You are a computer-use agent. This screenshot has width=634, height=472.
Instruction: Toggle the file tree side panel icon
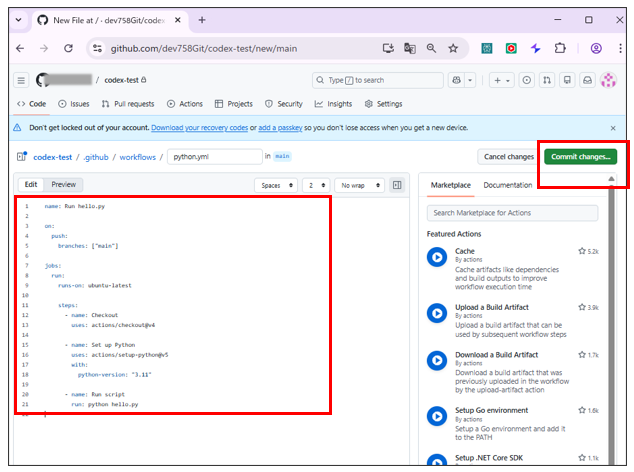coord(22,156)
